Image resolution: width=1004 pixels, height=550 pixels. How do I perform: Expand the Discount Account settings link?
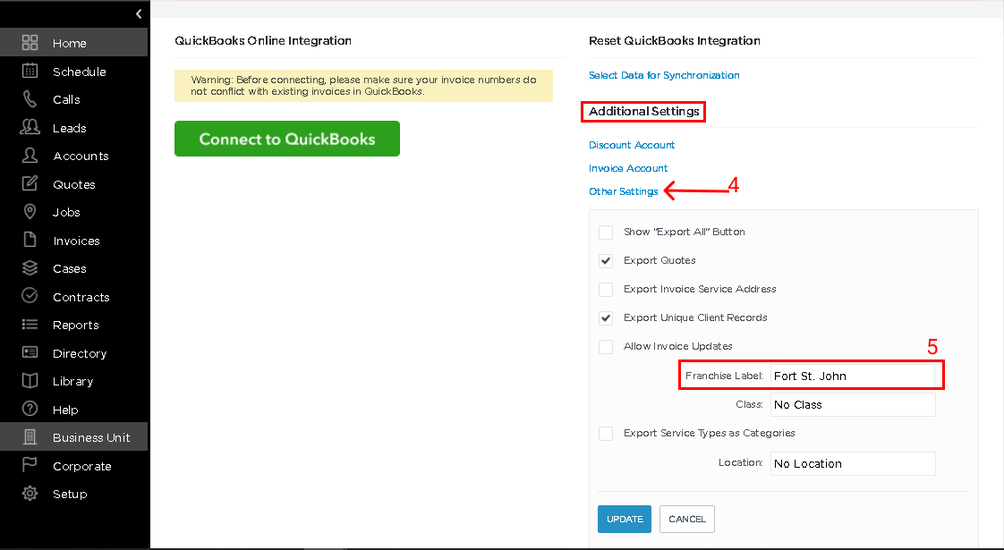coord(631,145)
